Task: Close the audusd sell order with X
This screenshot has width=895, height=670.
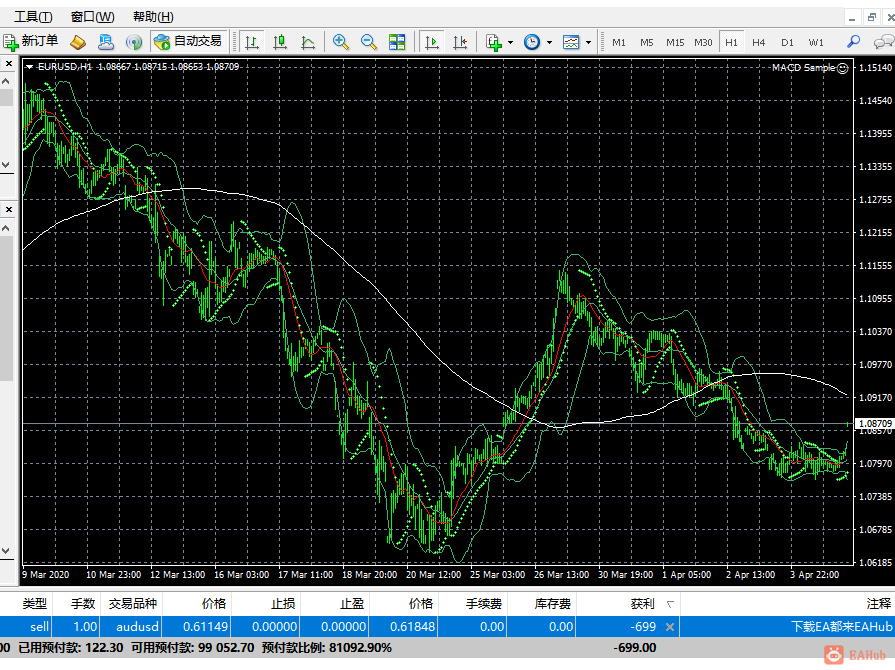Action: (x=670, y=627)
